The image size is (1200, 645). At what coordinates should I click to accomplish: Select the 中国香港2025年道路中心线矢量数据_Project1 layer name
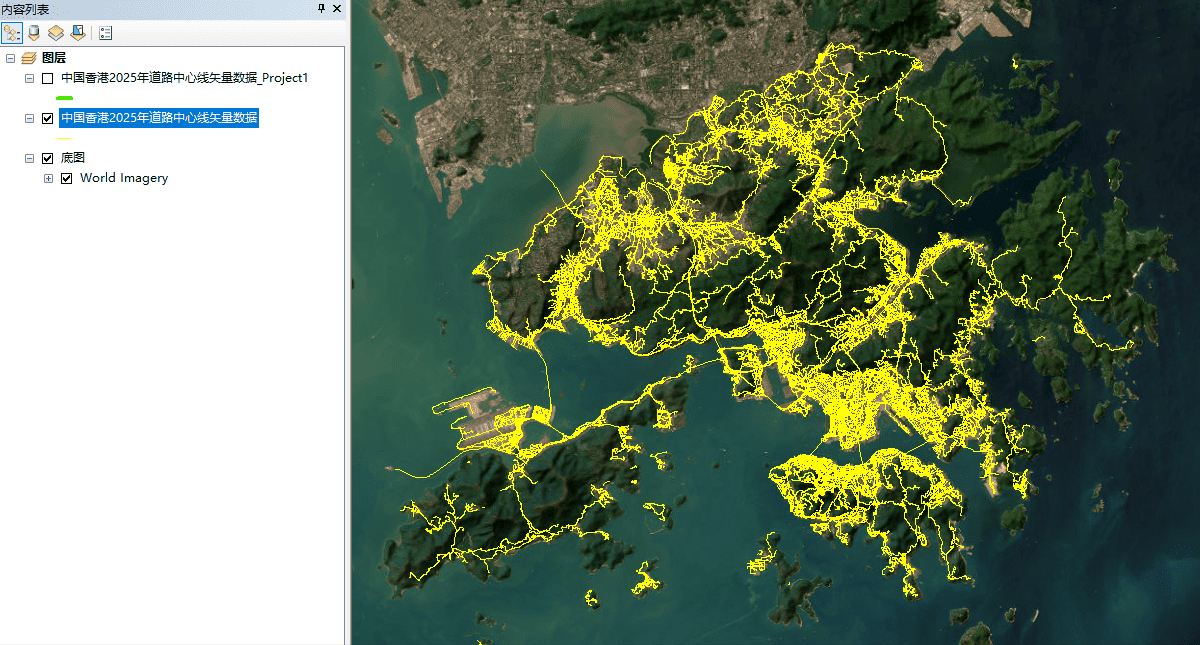(x=184, y=78)
